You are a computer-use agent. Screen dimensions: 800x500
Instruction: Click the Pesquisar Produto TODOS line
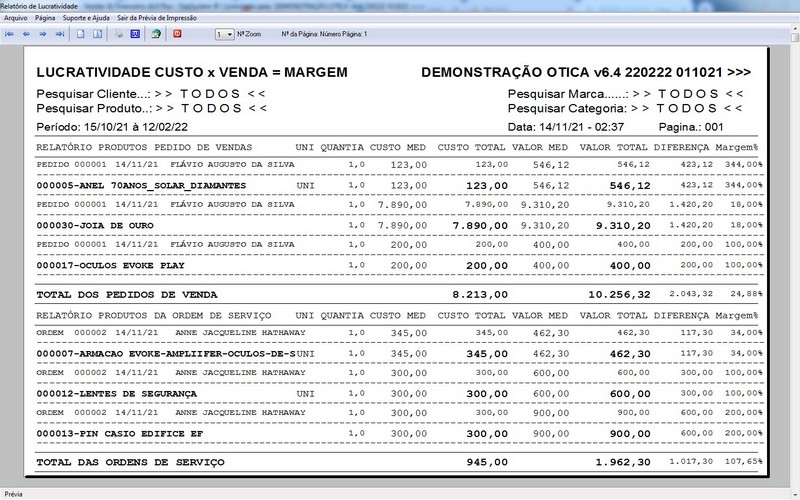152,108
